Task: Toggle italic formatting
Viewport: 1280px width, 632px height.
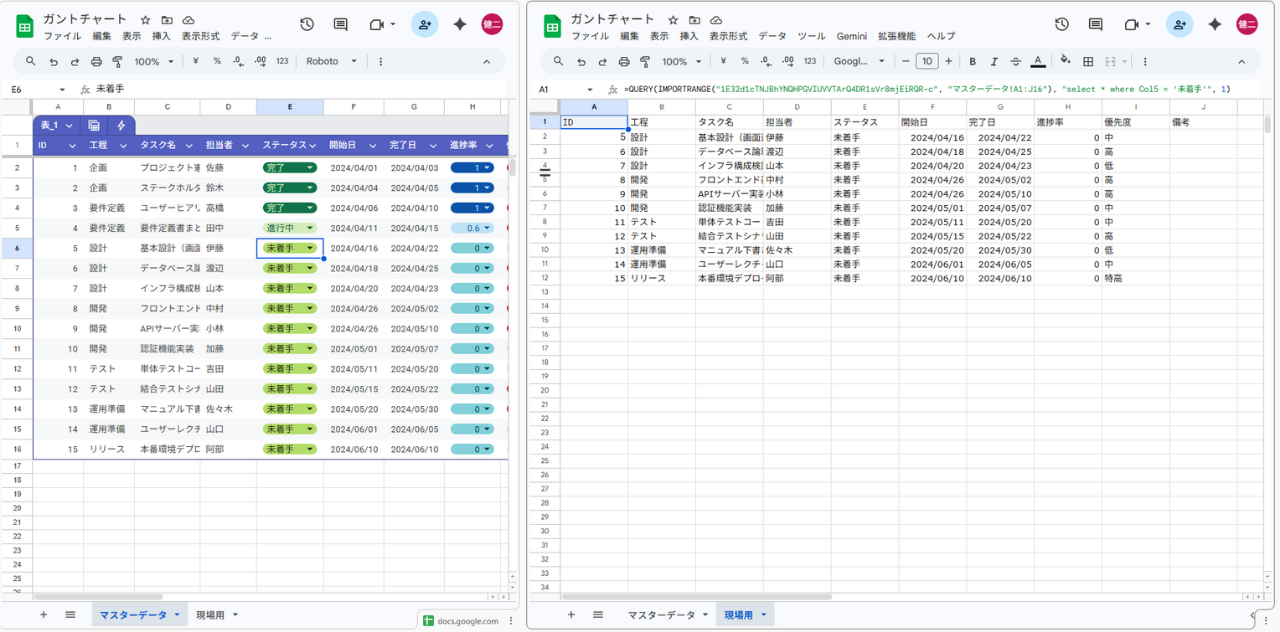Action: click(x=994, y=61)
